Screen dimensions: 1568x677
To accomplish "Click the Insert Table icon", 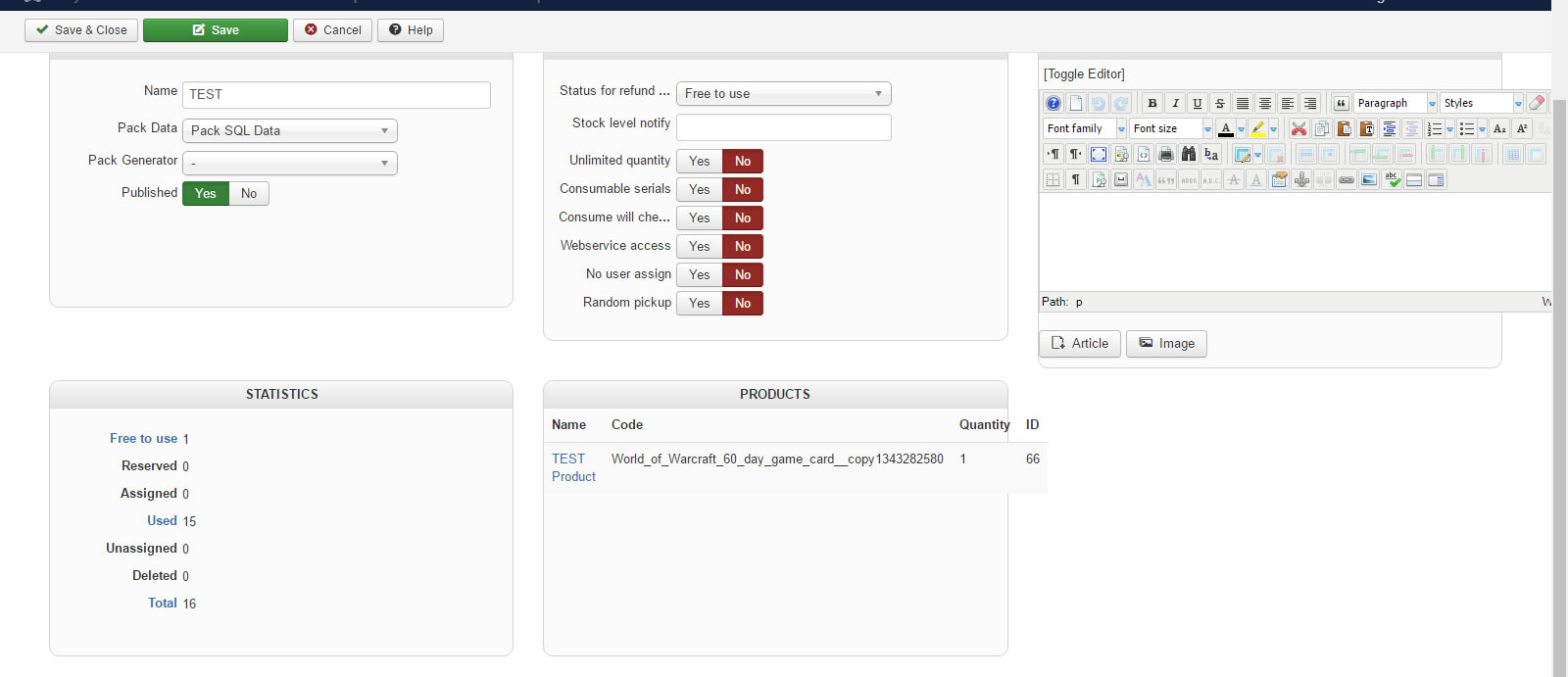I will pyautogui.click(x=1243, y=154).
